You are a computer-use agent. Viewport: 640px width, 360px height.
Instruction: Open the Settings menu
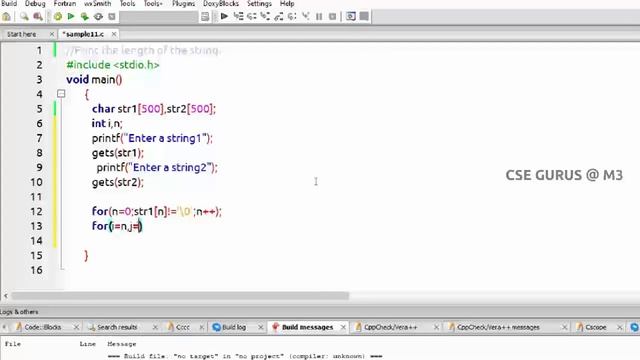(x=259, y=4)
